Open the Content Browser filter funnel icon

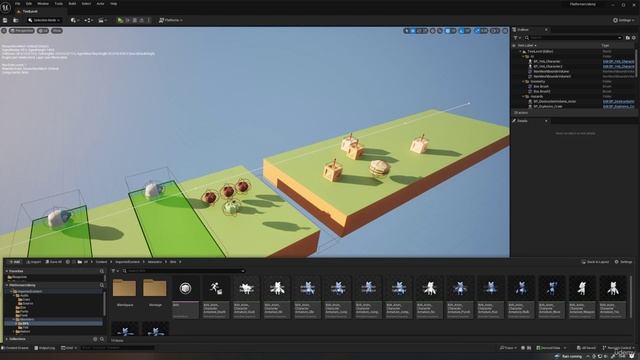click(115, 271)
